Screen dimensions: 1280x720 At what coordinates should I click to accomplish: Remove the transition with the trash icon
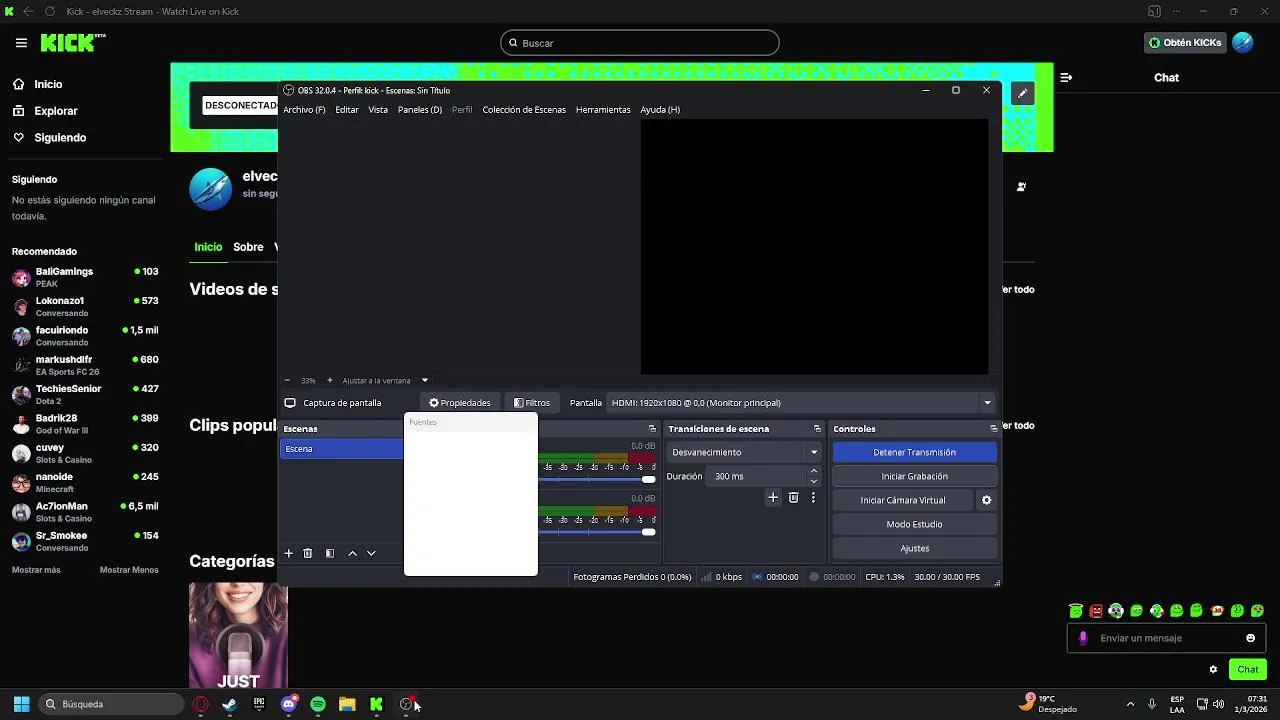tap(794, 497)
